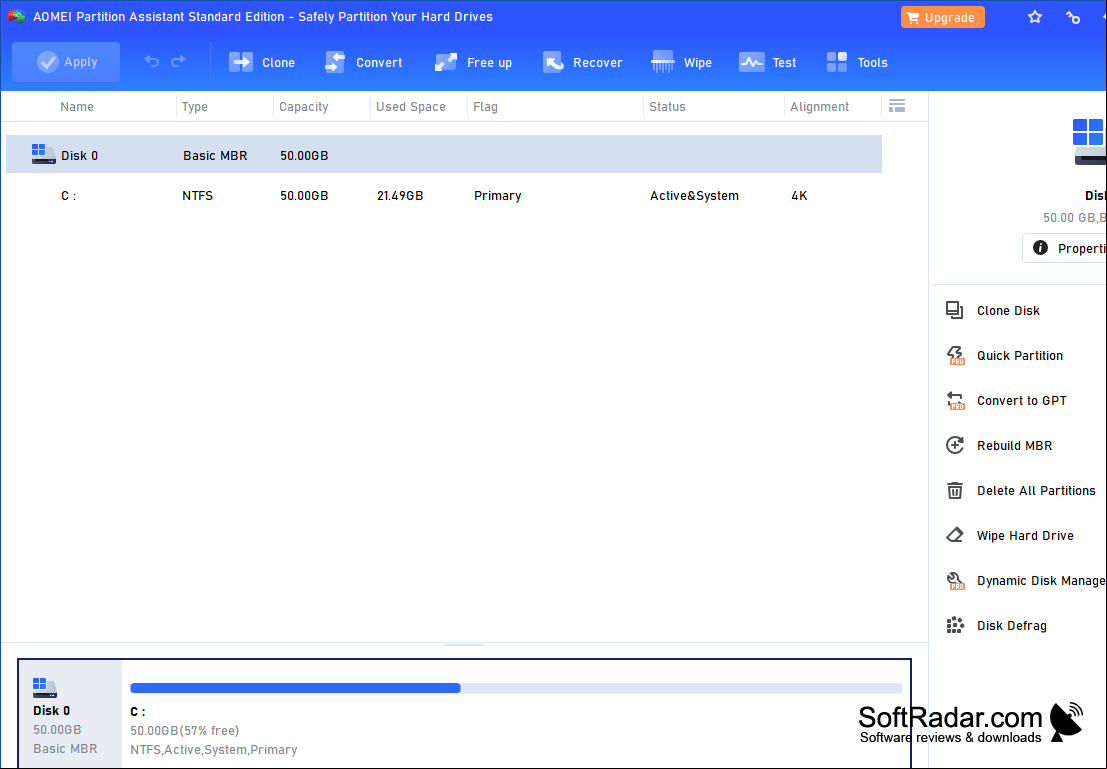Click the large disk icon in side panel
Viewport: 1107px width, 769px height.
[1089, 142]
